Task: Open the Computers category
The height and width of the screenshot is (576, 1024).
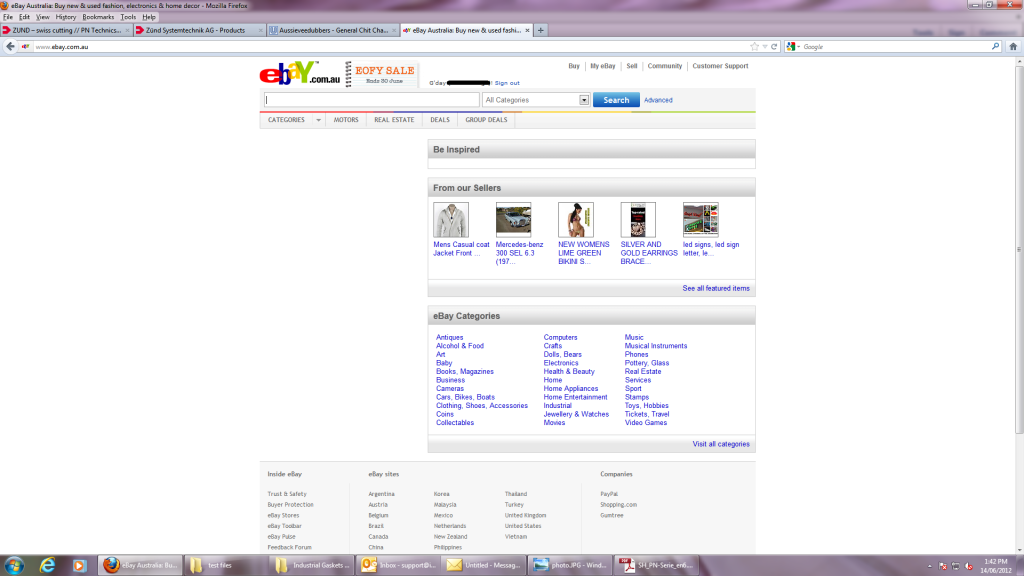Action: pos(560,338)
